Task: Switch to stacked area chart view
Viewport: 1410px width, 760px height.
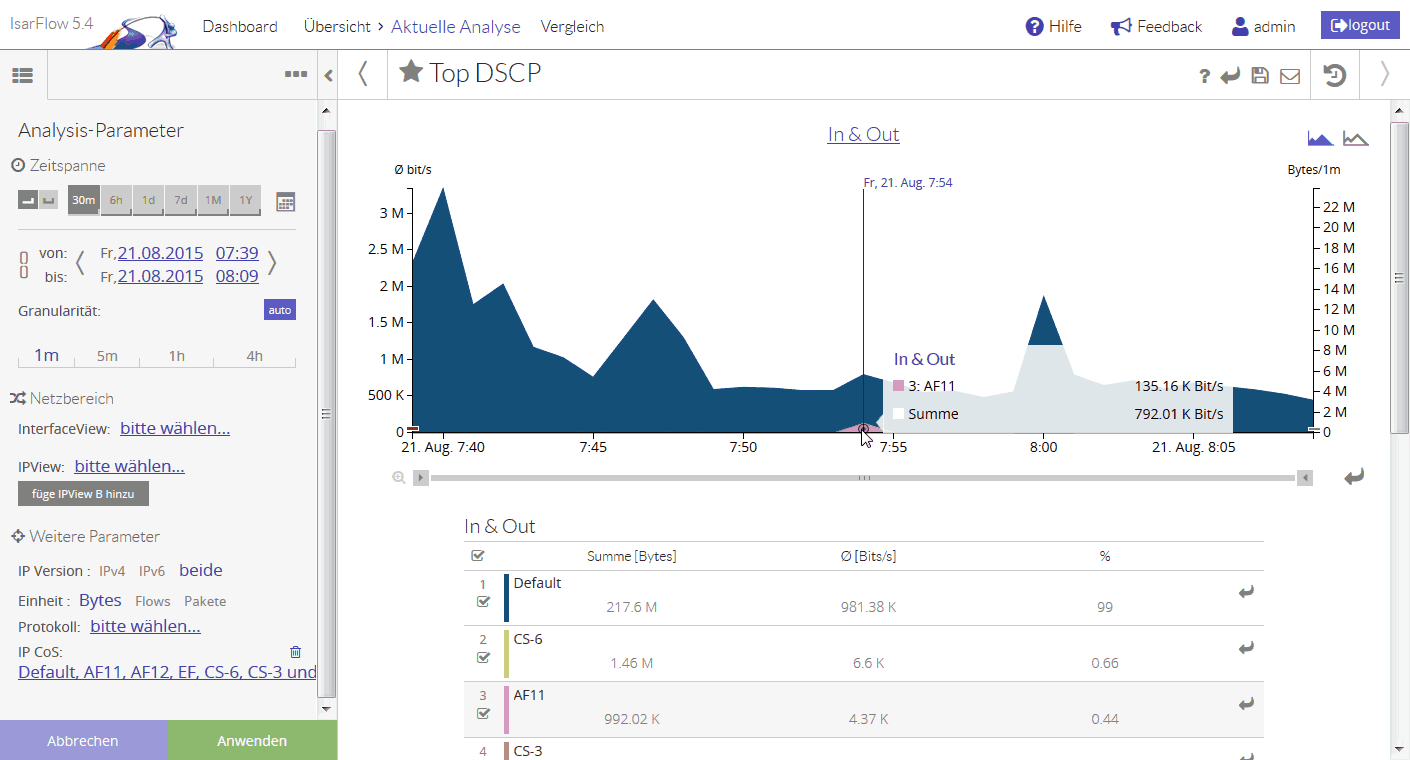Action: tap(1321, 138)
